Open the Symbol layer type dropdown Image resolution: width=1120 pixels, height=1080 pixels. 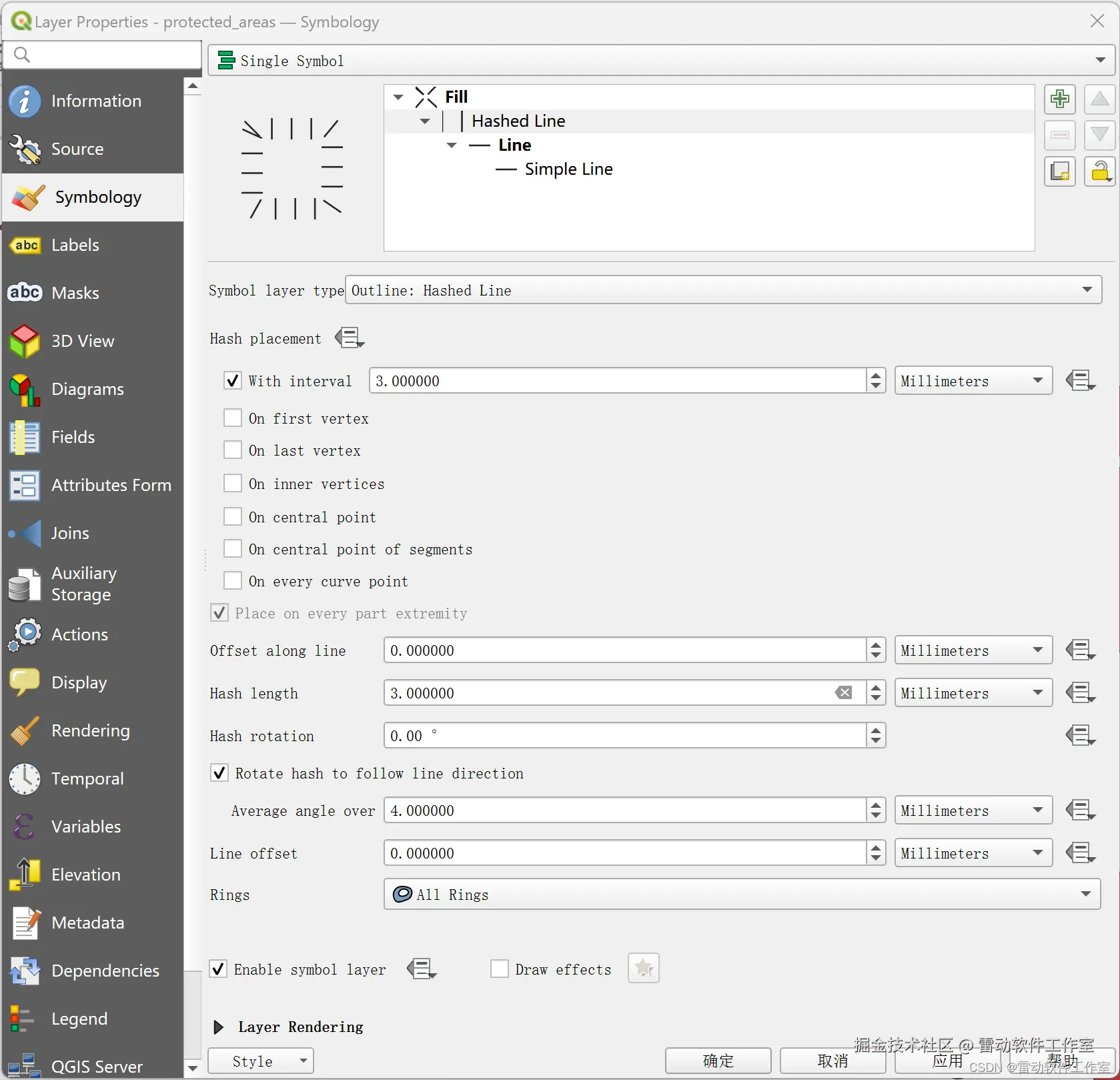click(723, 290)
